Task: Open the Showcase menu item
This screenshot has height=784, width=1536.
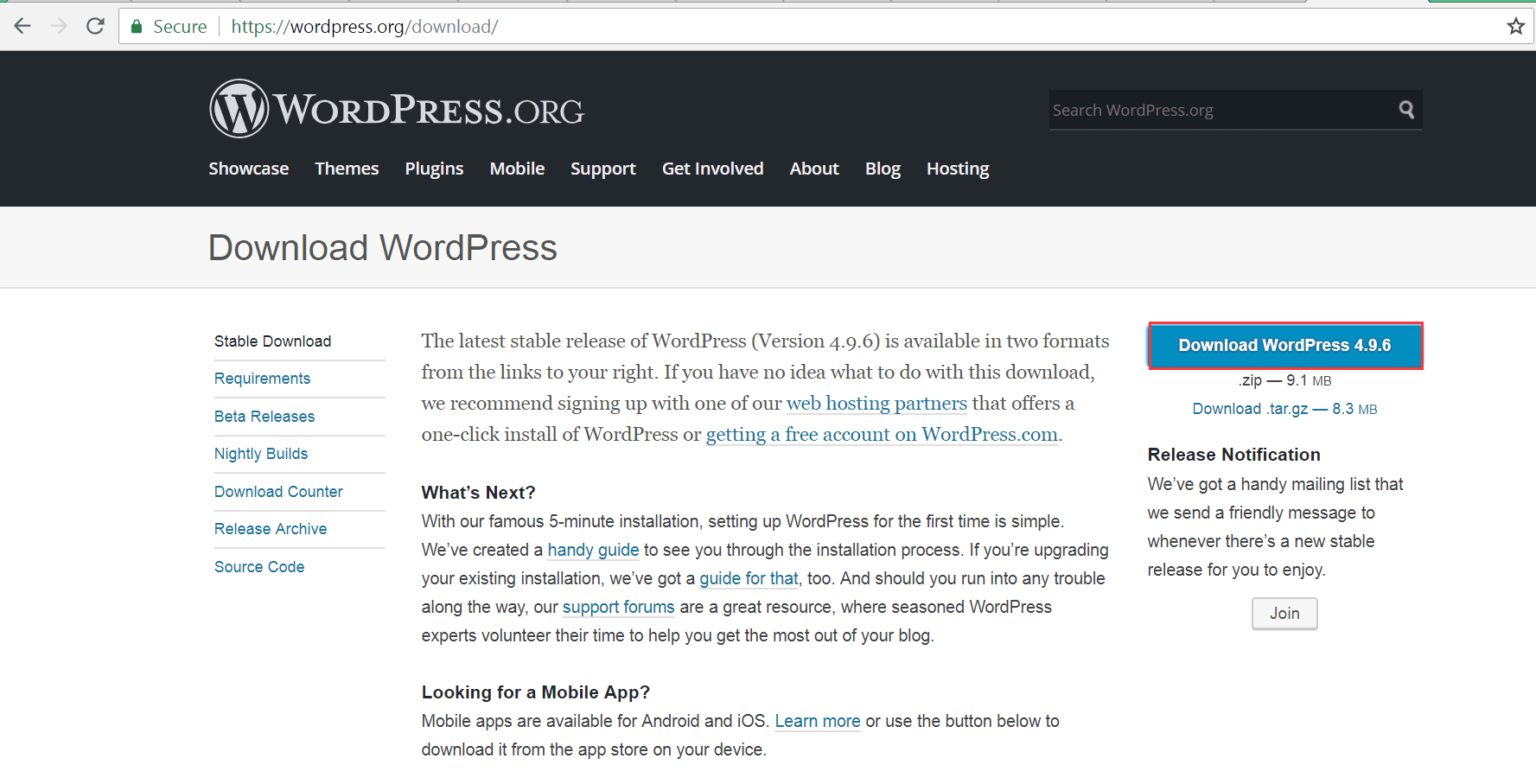Action: (x=248, y=169)
